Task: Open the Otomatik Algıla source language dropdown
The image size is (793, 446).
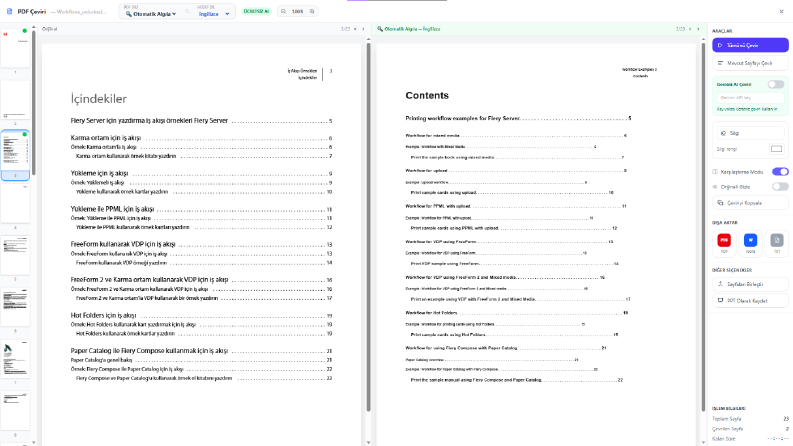Action: click(151, 14)
